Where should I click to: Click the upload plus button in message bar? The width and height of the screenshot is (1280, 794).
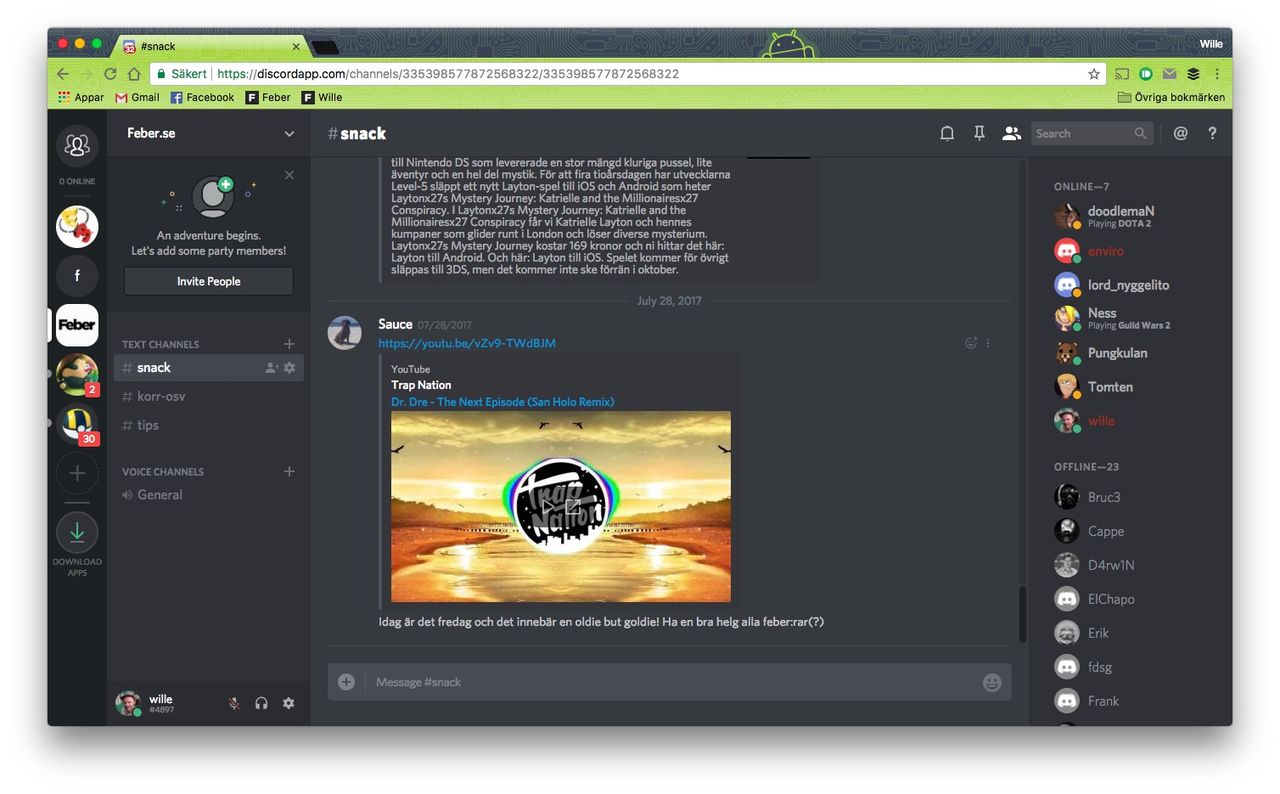(346, 682)
